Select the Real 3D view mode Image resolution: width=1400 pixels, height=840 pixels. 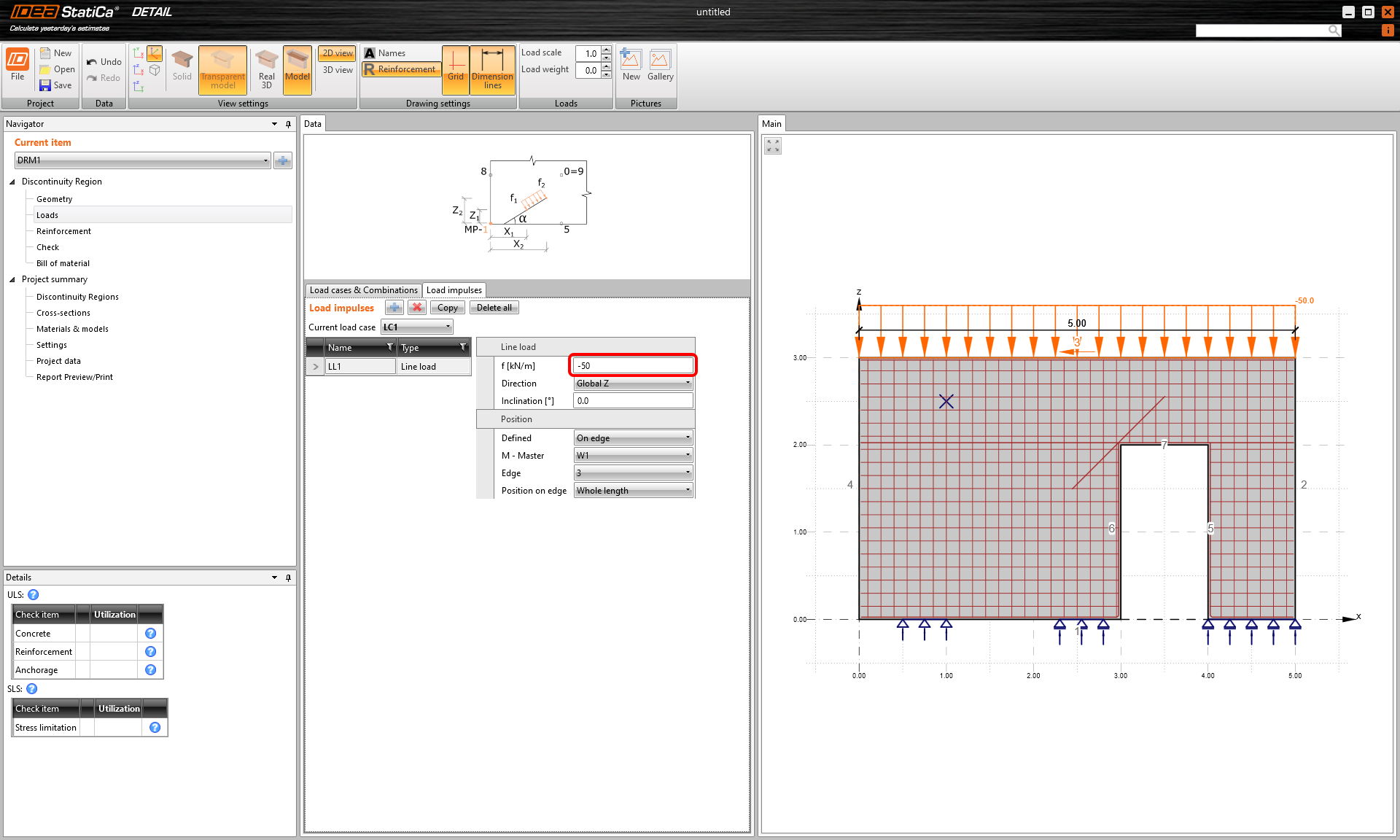coord(266,69)
